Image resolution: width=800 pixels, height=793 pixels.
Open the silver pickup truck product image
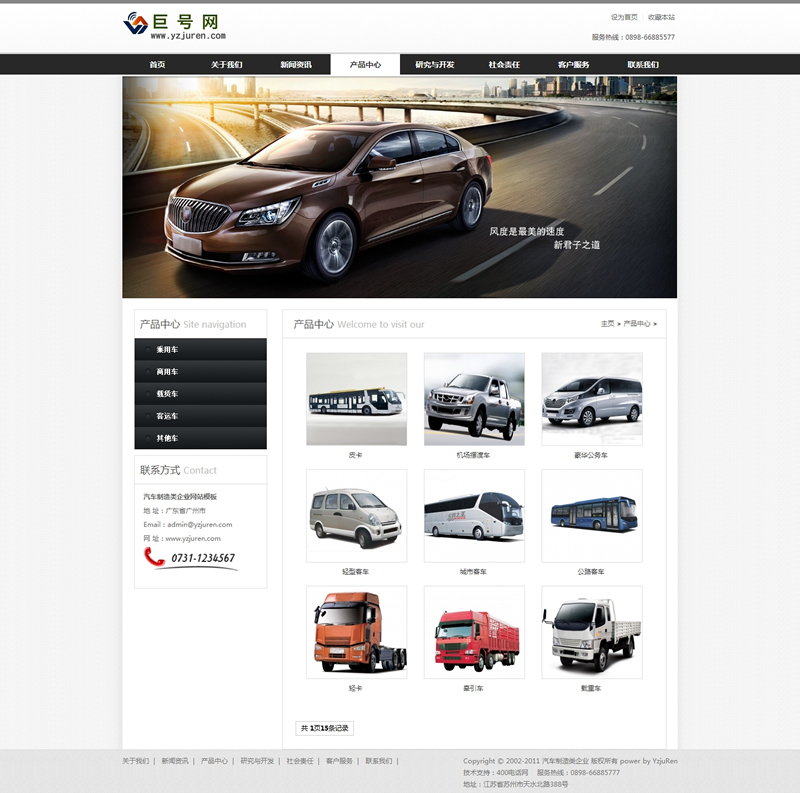(474, 399)
